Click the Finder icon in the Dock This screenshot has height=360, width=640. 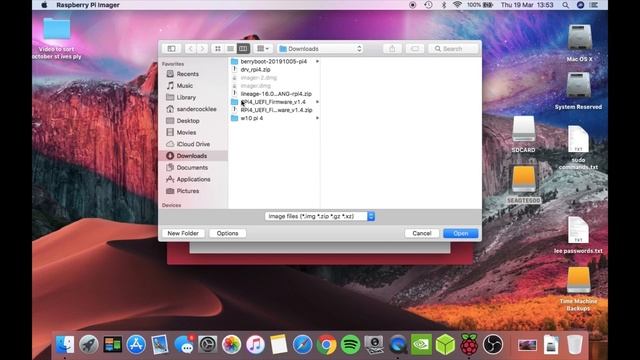pyautogui.click(x=64, y=344)
